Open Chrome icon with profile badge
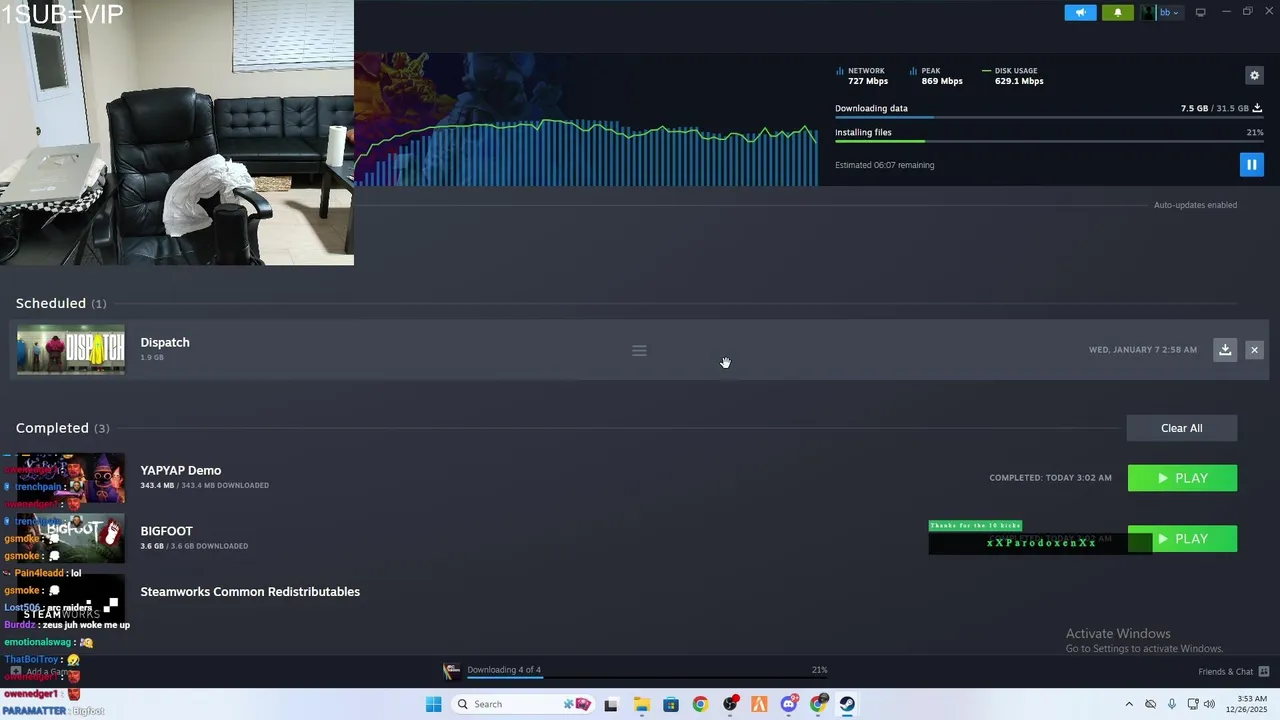Screen dimensions: 1280x720 [819, 704]
